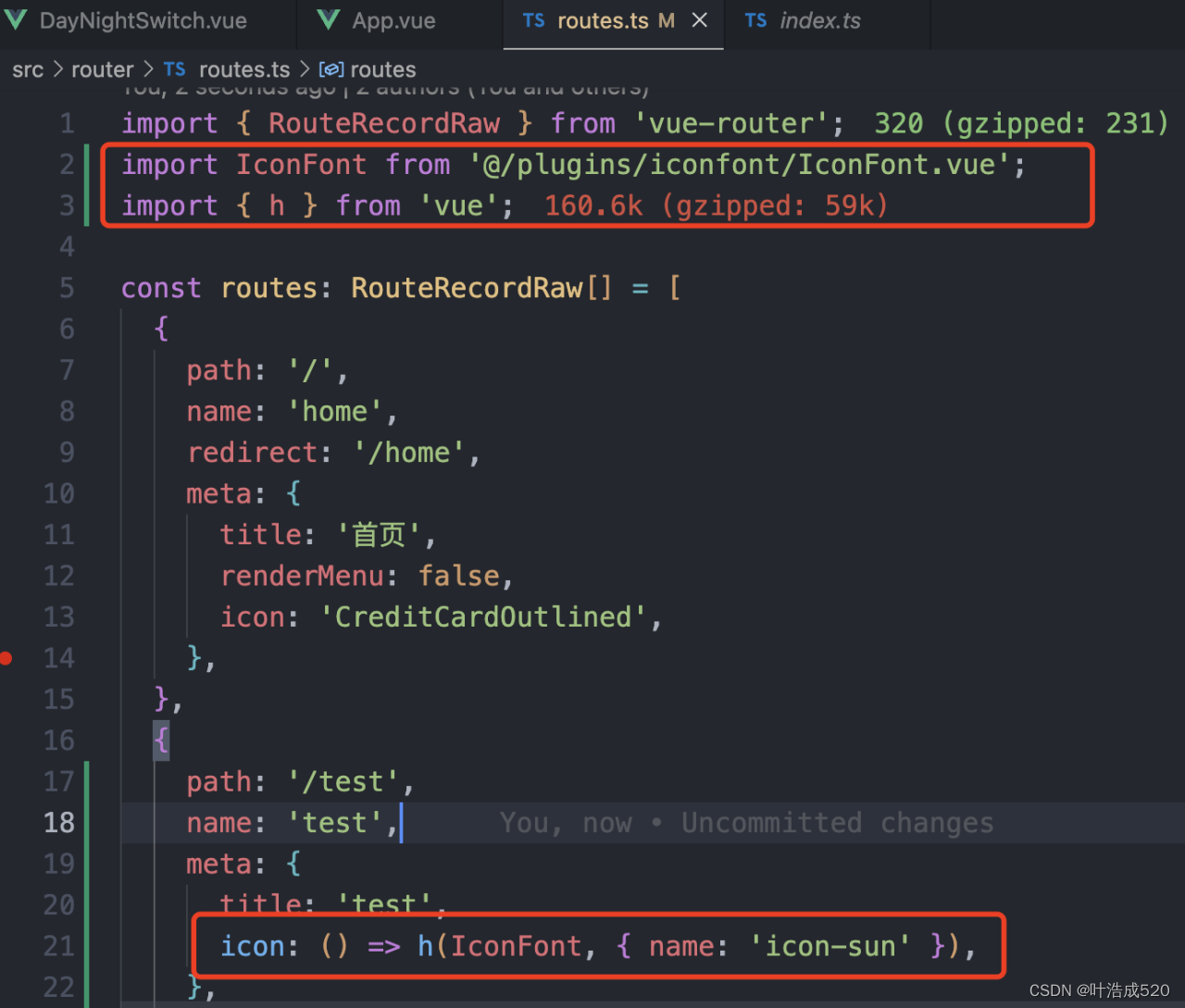
Task: Click the TS icon on routes.ts tab
Action: tap(533, 20)
